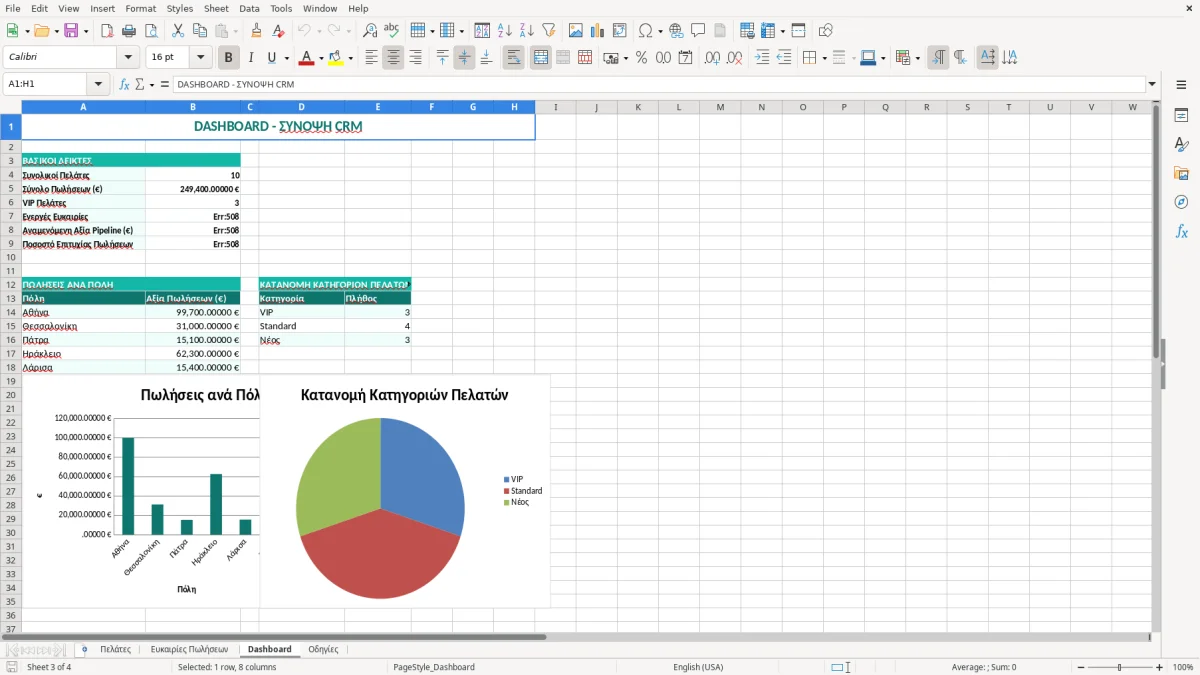Click the Increase Indent icon
The height and width of the screenshot is (675, 1200).
click(x=762, y=58)
